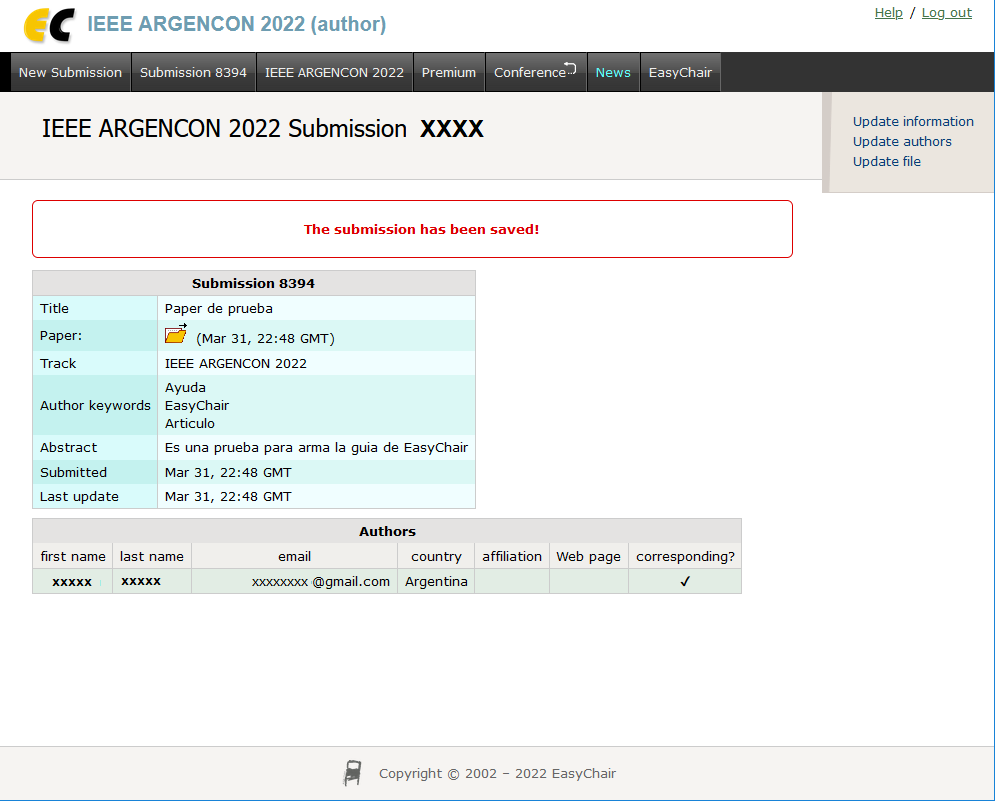
Task: Click the 'first name' column header
Action: [x=73, y=557]
